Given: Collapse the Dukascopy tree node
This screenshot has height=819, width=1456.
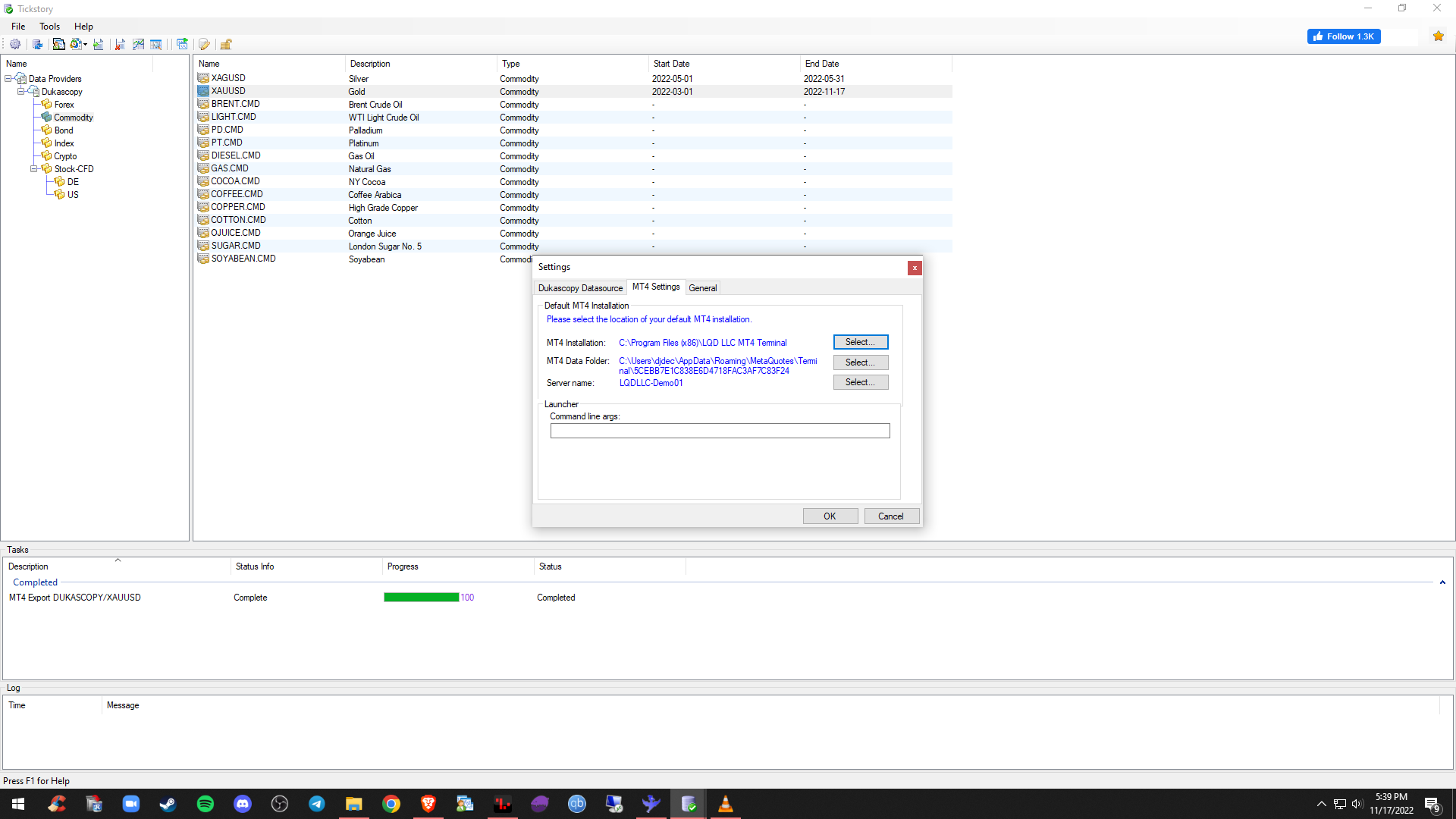Looking at the screenshot, I should click(21, 92).
